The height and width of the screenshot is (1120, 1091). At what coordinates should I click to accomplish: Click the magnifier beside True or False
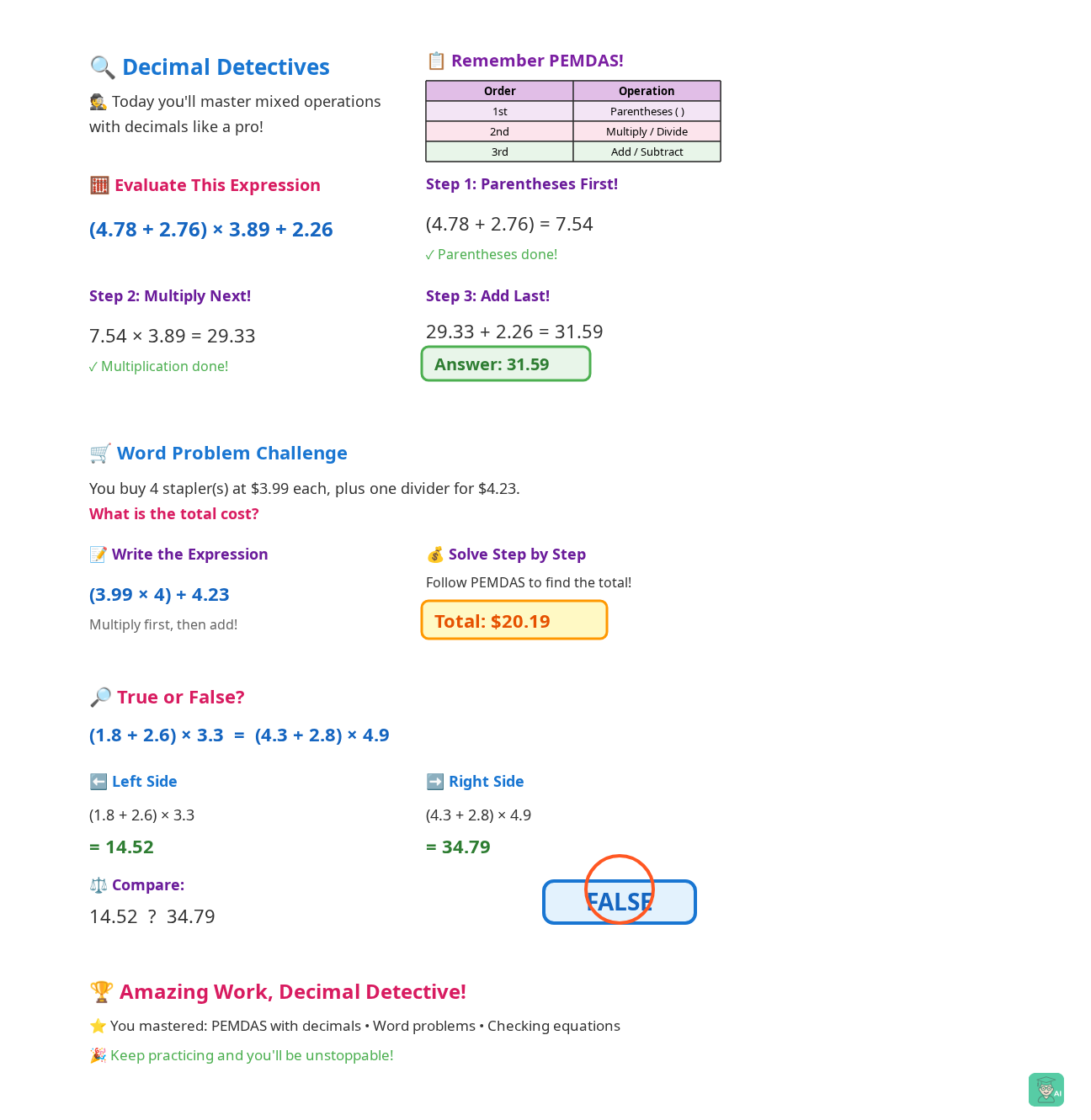point(100,697)
